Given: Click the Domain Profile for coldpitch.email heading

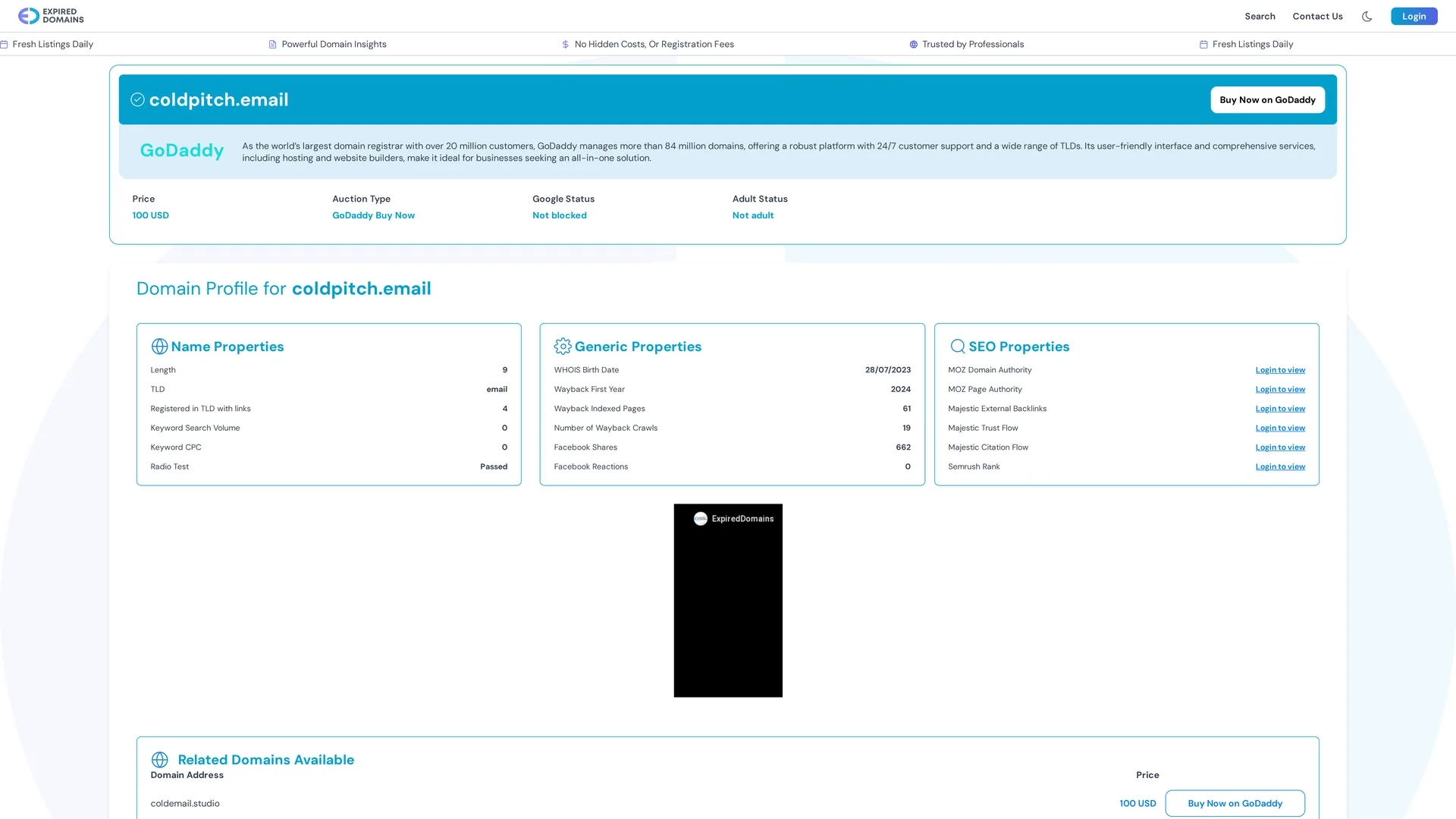Looking at the screenshot, I should (284, 289).
